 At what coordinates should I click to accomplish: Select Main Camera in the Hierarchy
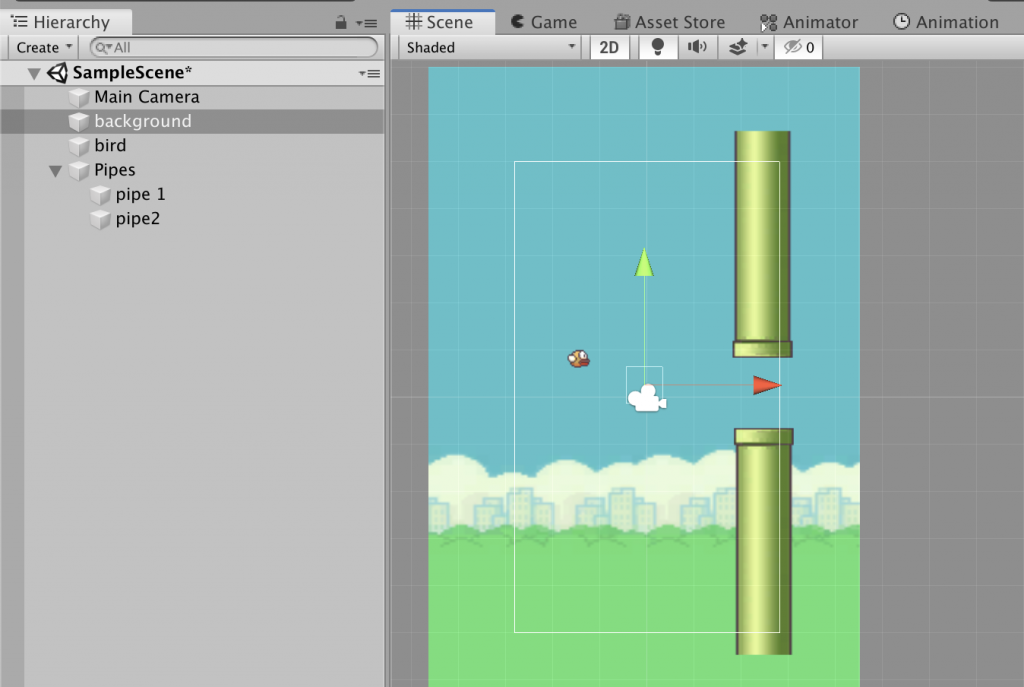(x=146, y=97)
